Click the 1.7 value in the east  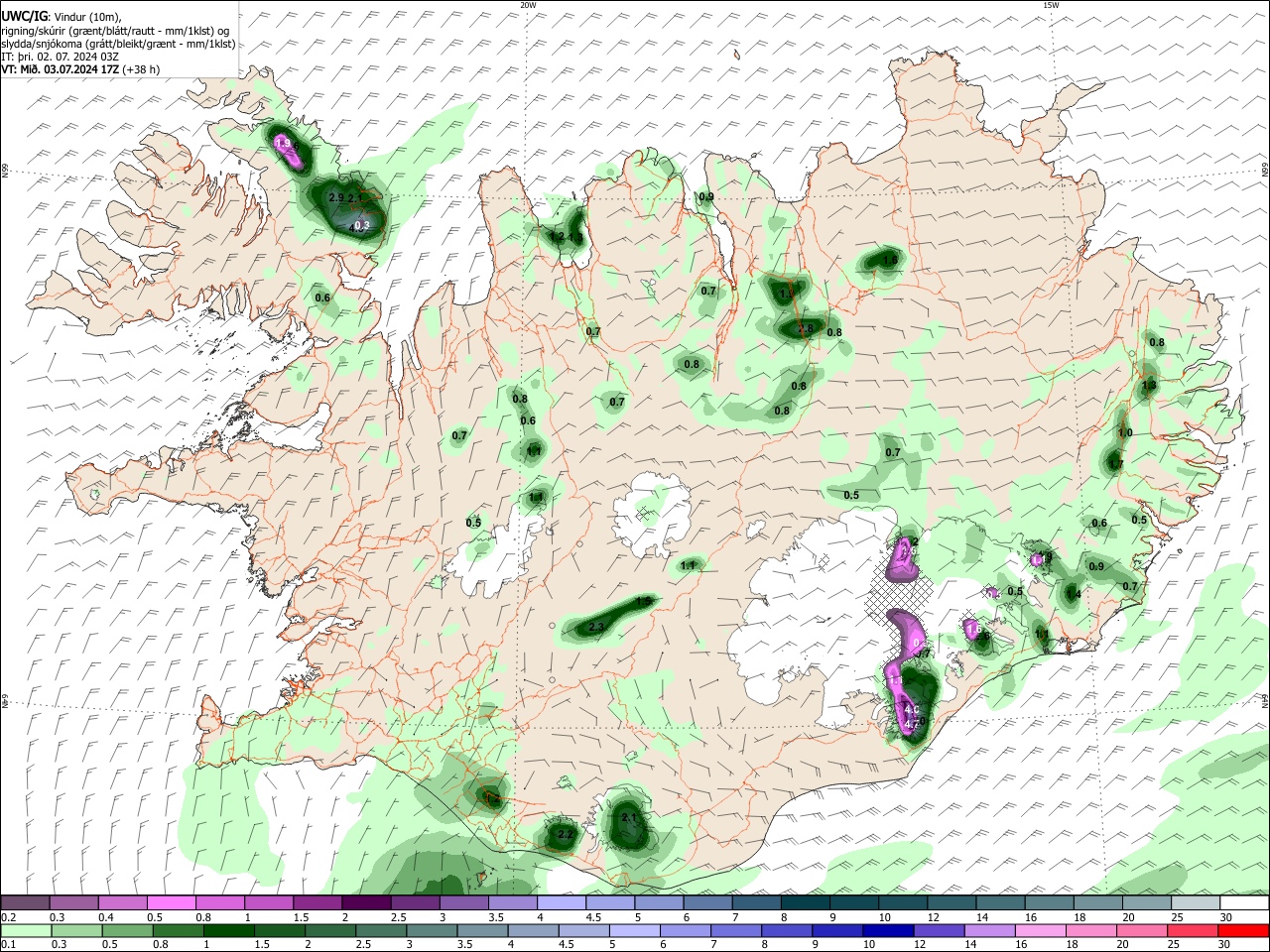(1115, 464)
